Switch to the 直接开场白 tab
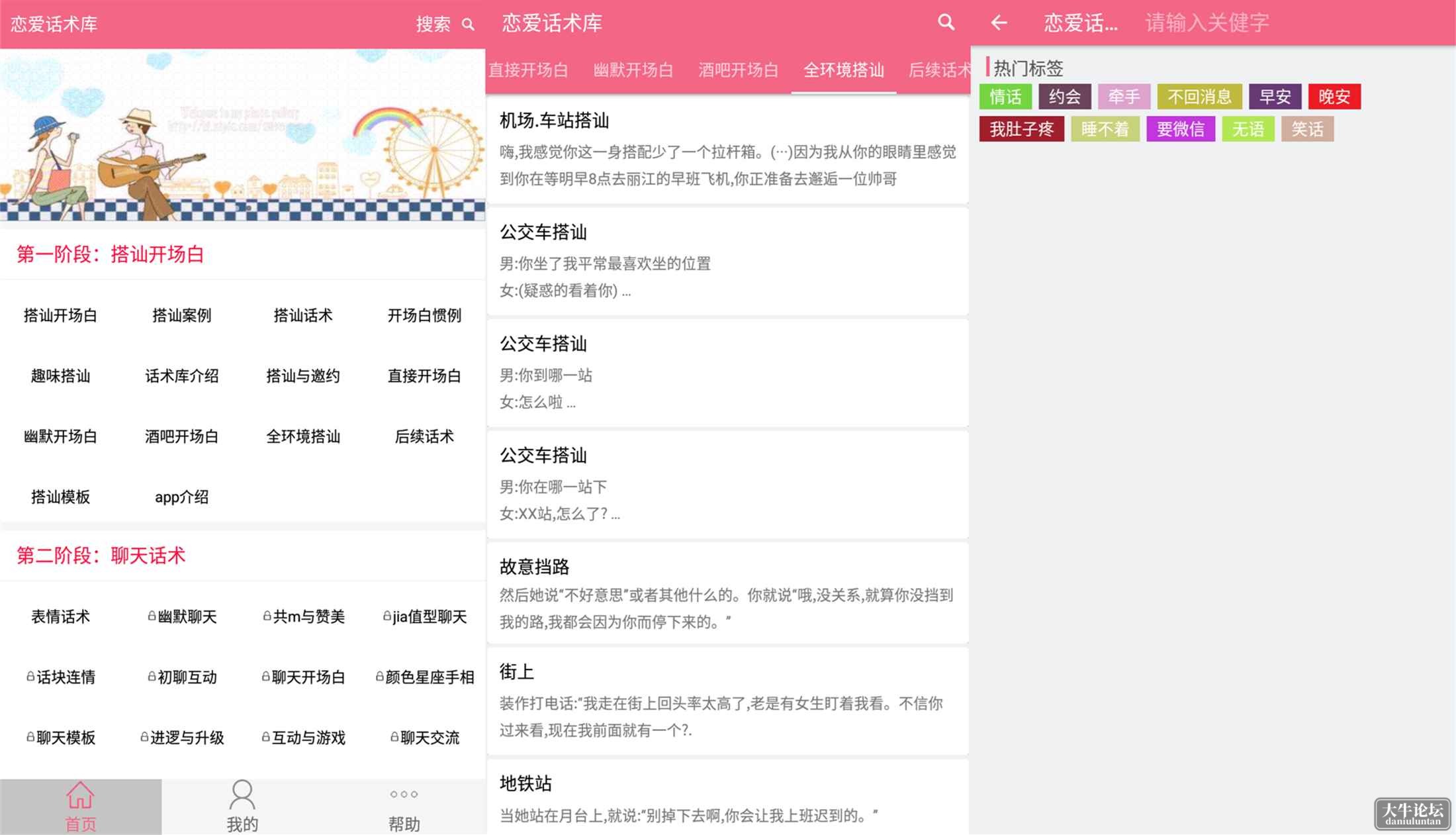Image resolution: width=1456 pixels, height=835 pixels. [x=528, y=70]
